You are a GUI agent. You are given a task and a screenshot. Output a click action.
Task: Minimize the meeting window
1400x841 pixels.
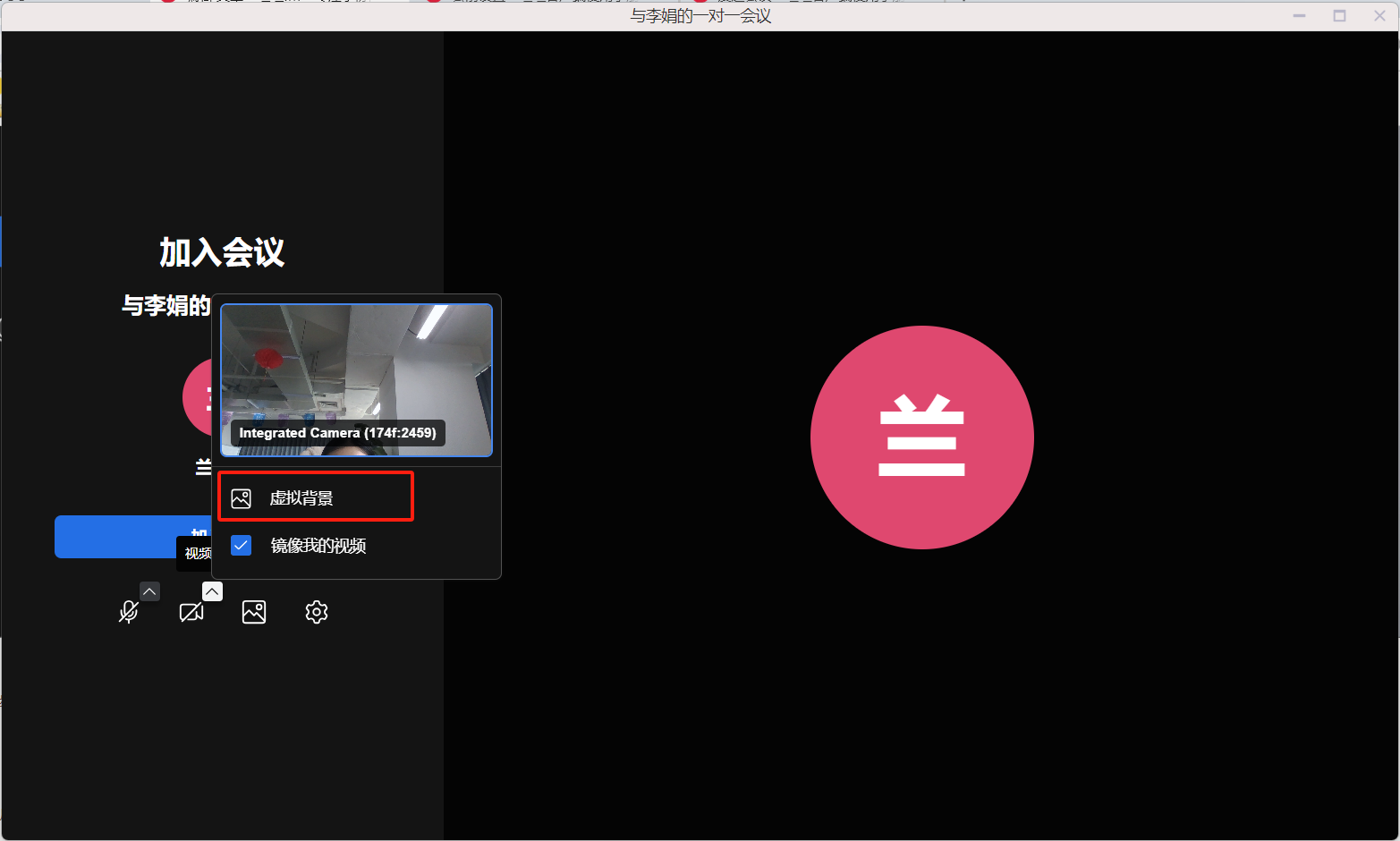[1299, 16]
